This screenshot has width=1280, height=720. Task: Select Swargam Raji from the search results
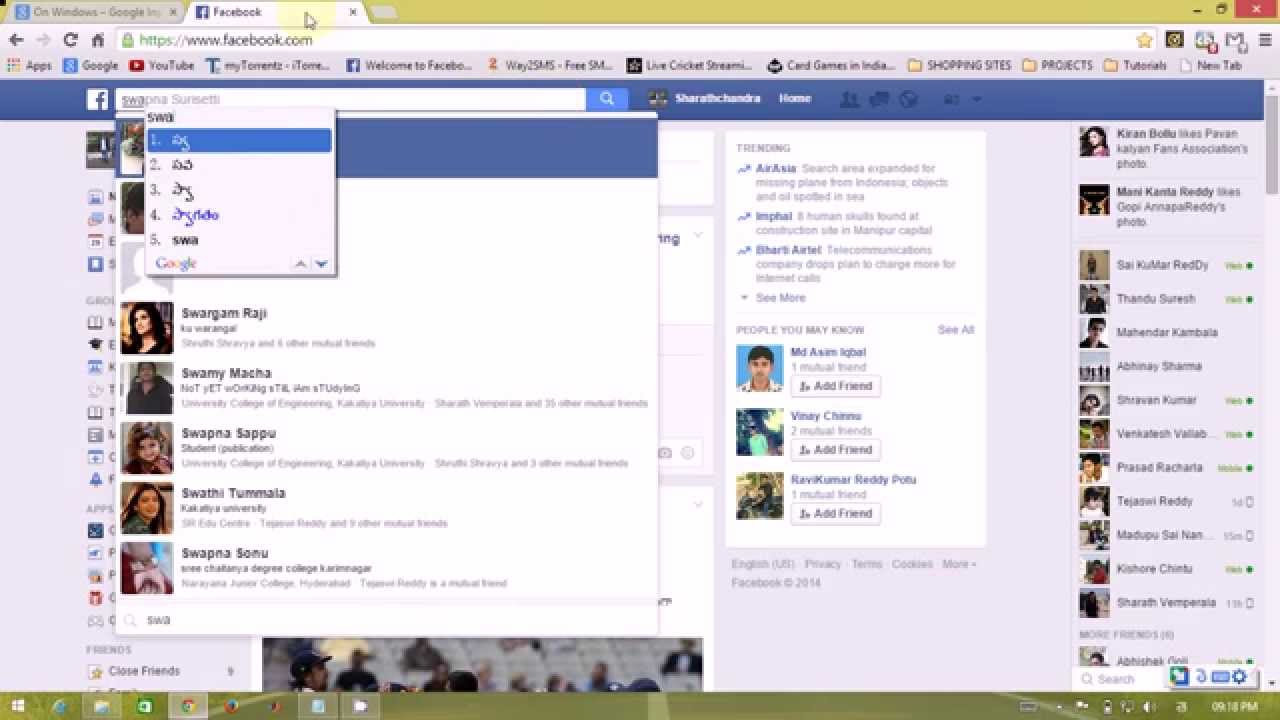click(388, 328)
